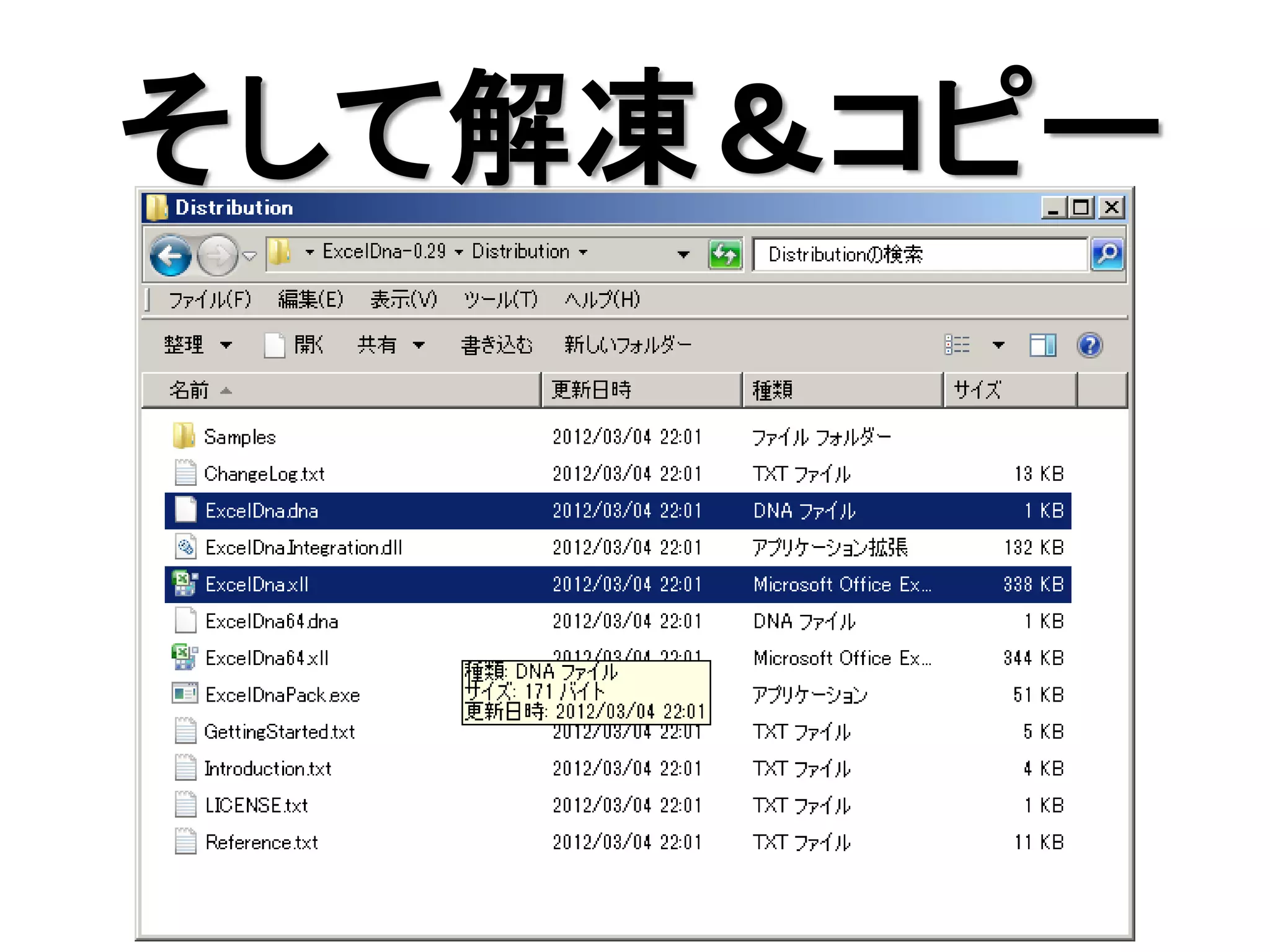Click the blue help question icon

[x=1090, y=345]
